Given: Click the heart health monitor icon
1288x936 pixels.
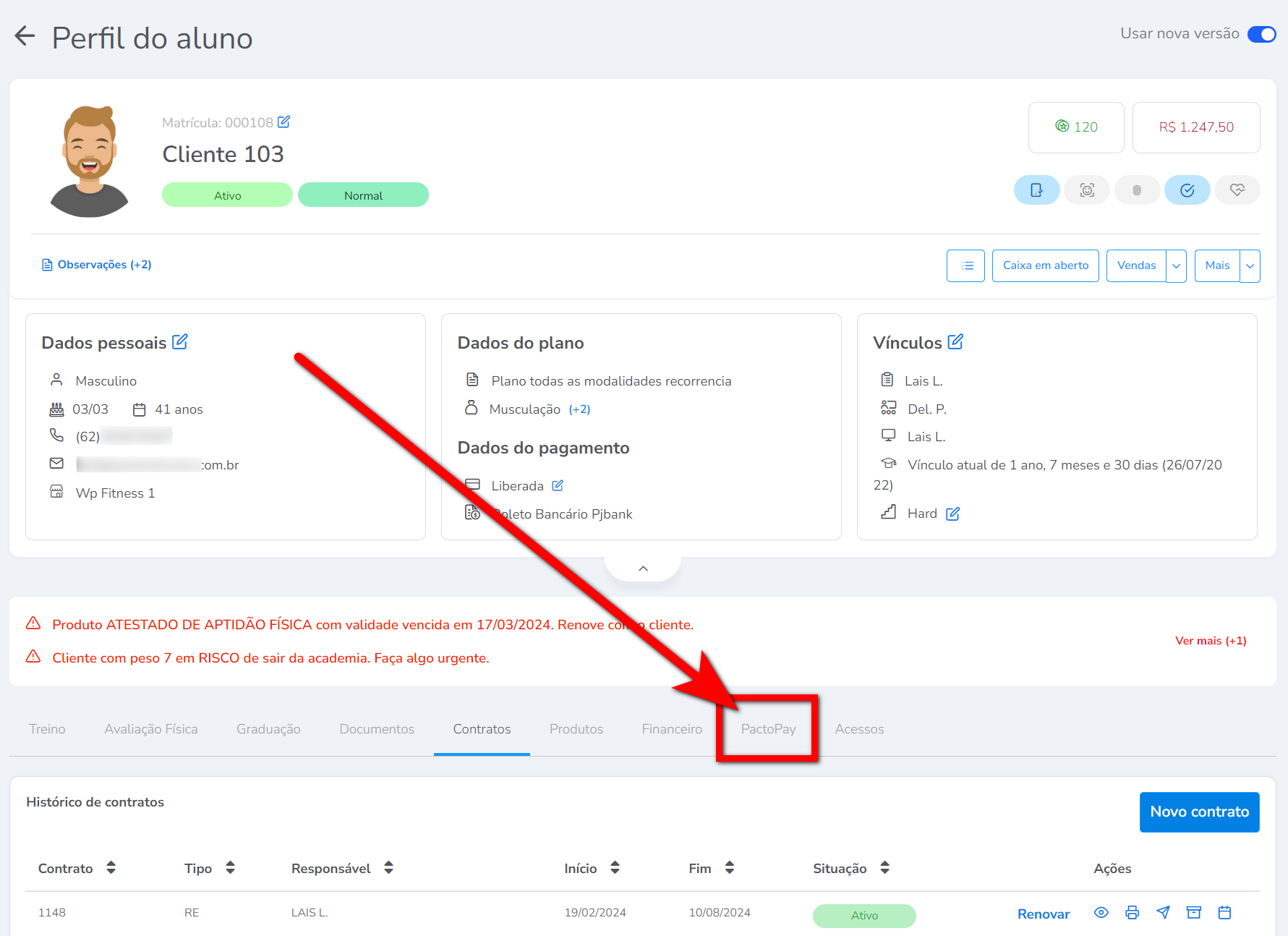Looking at the screenshot, I should coord(1237,190).
